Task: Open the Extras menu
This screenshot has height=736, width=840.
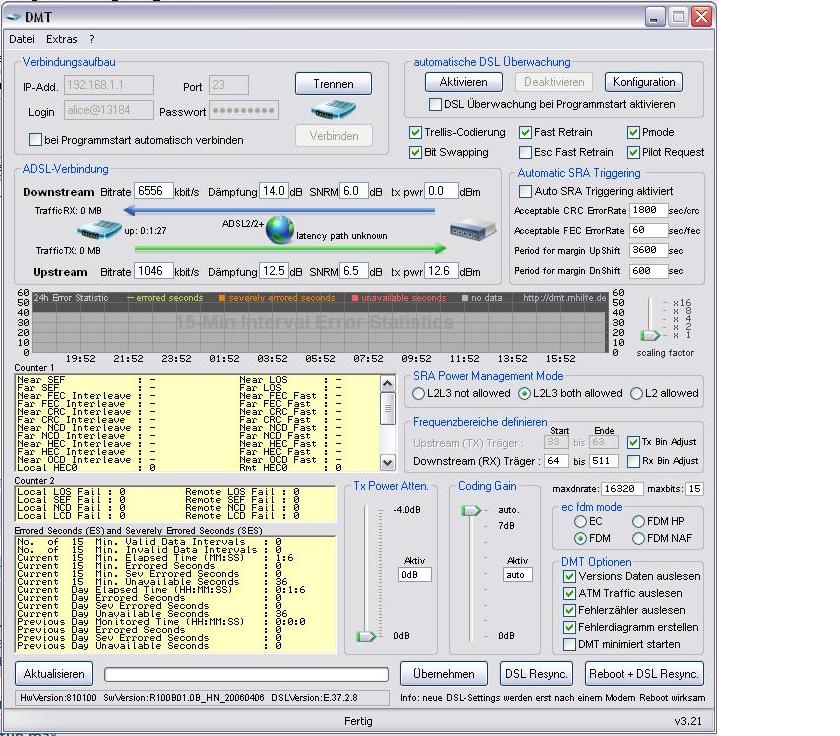Action: (61, 39)
